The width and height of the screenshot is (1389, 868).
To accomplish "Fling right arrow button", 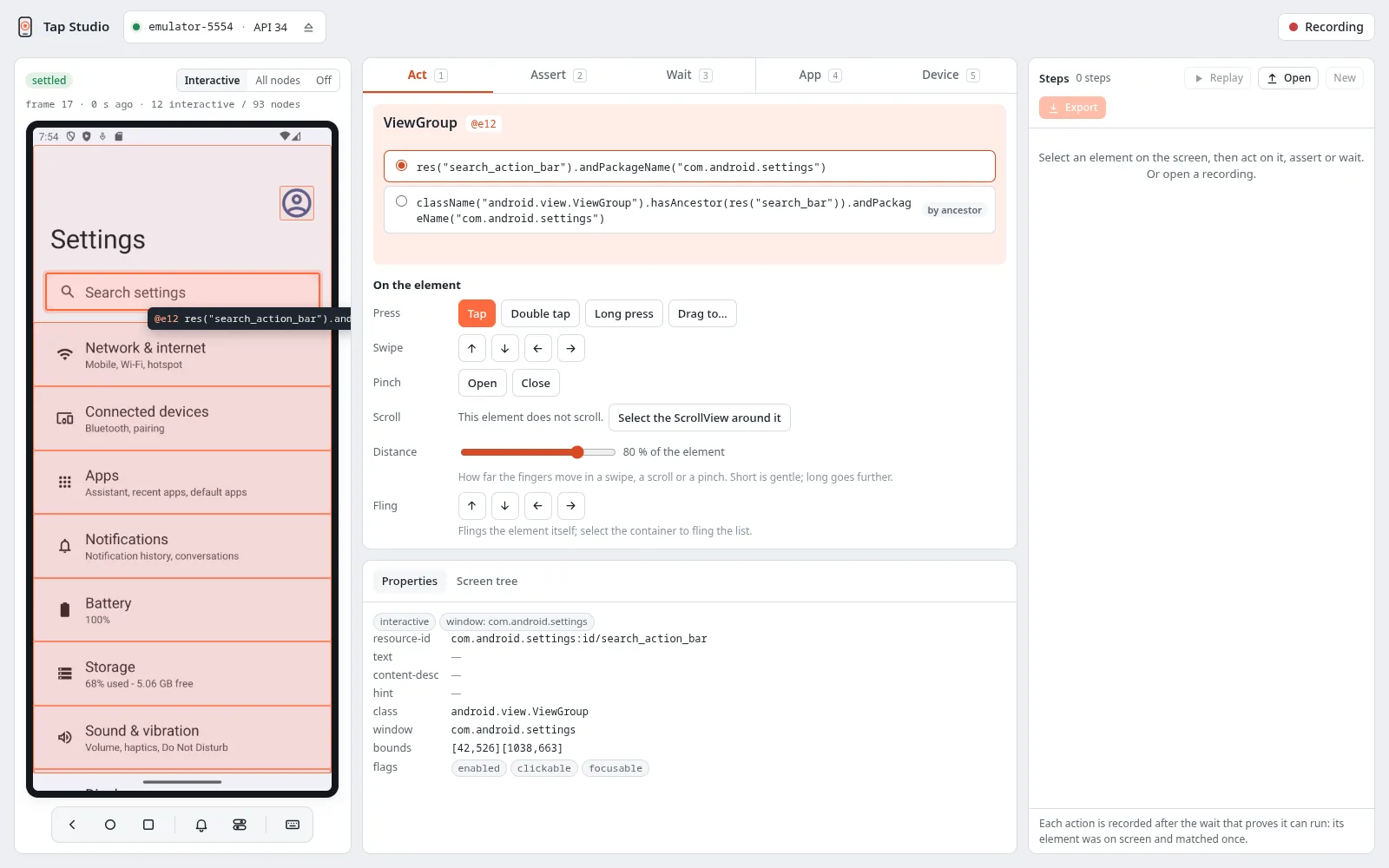I will pyautogui.click(x=571, y=505).
